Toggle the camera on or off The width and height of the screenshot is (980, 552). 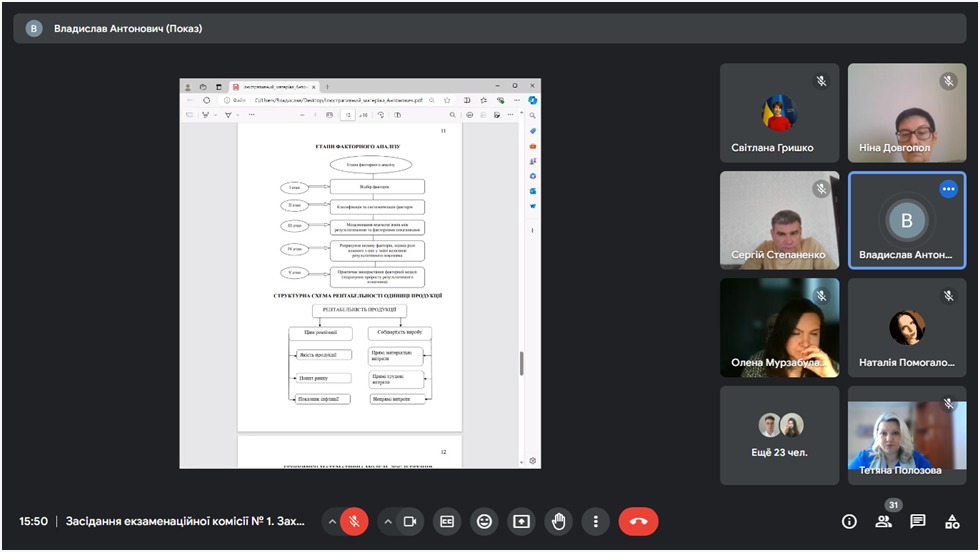409,521
